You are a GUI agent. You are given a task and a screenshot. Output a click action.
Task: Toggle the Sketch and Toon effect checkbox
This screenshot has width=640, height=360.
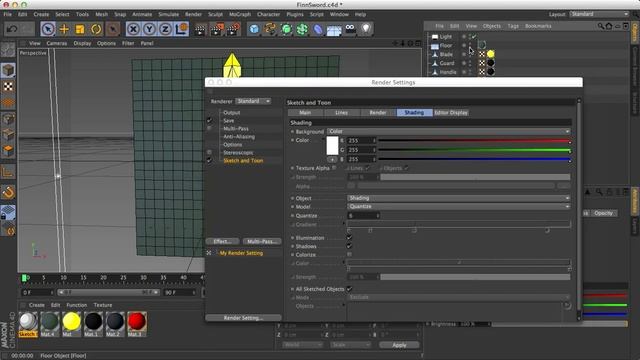coord(209,161)
